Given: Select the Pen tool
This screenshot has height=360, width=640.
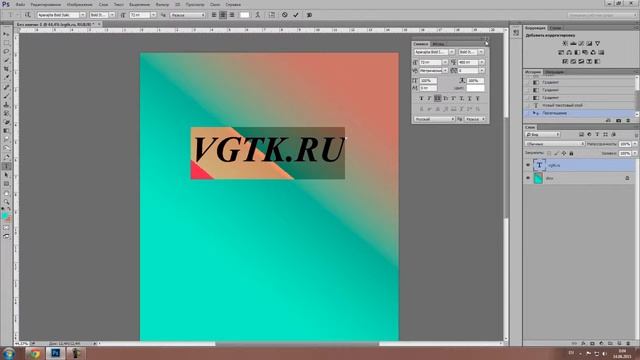Looking at the screenshot, I should [6, 157].
